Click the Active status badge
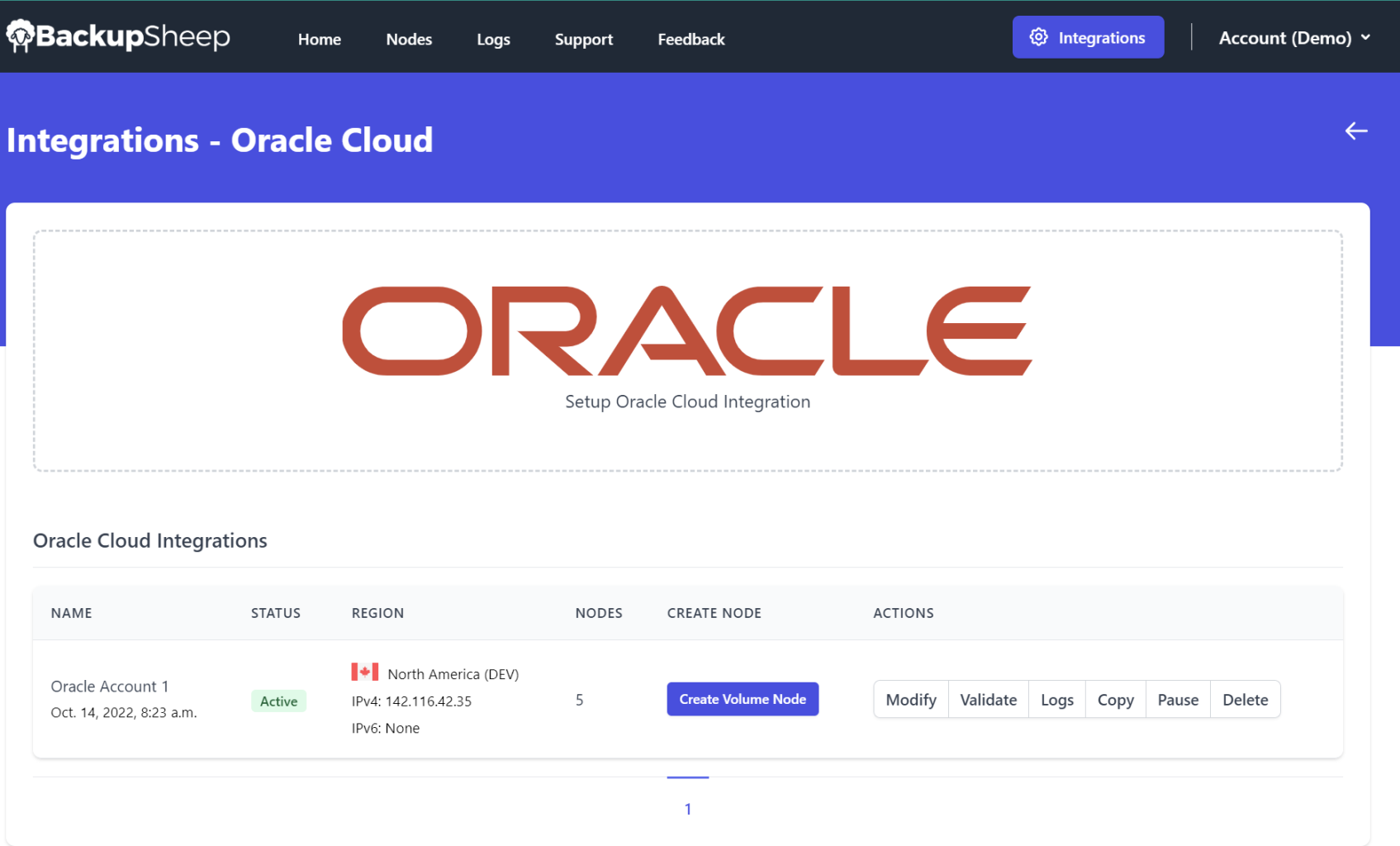This screenshot has width=1400, height=846. (279, 701)
